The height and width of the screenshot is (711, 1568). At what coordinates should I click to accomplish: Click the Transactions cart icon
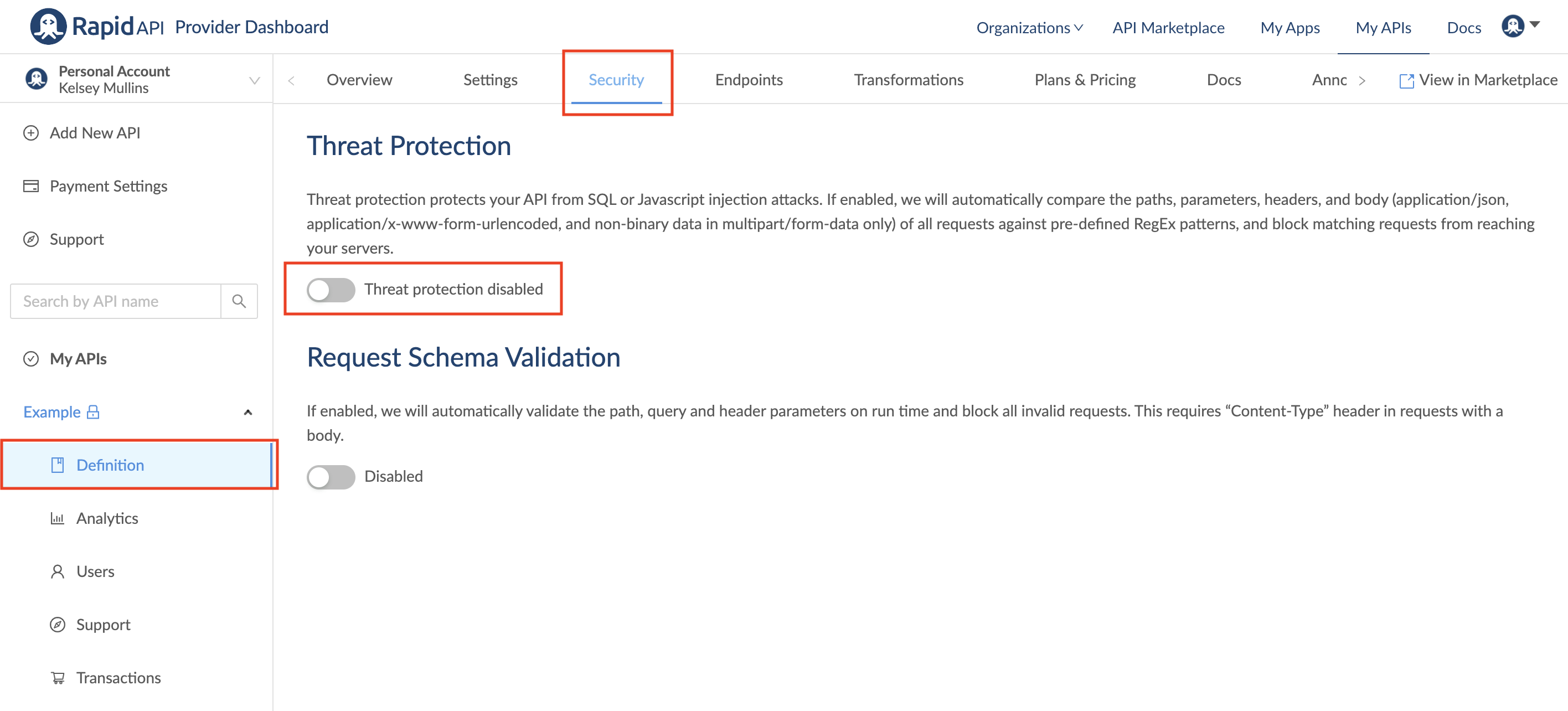click(57, 678)
